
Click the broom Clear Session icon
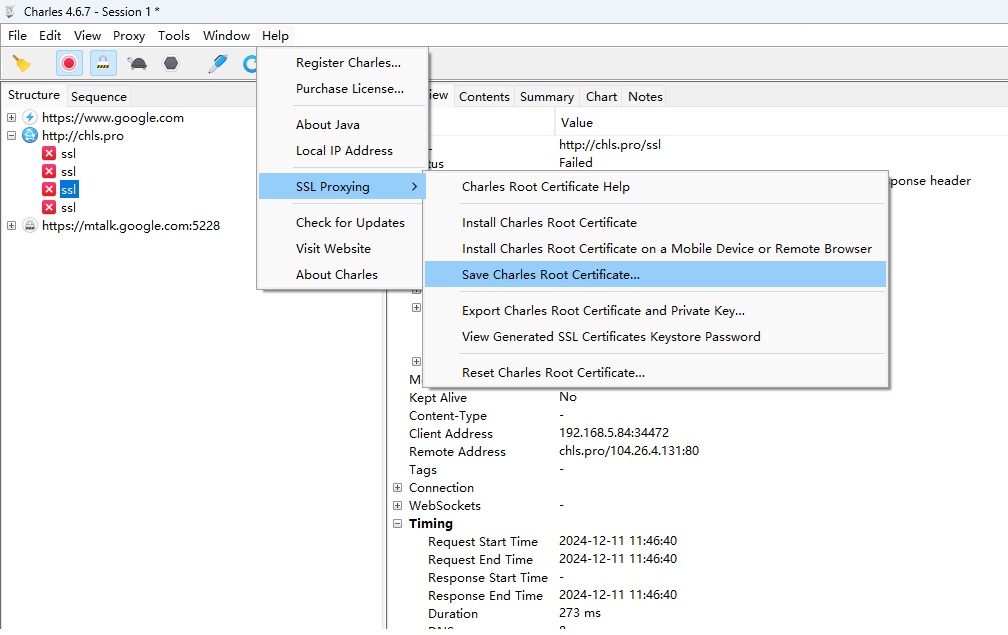tap(21, 63)
